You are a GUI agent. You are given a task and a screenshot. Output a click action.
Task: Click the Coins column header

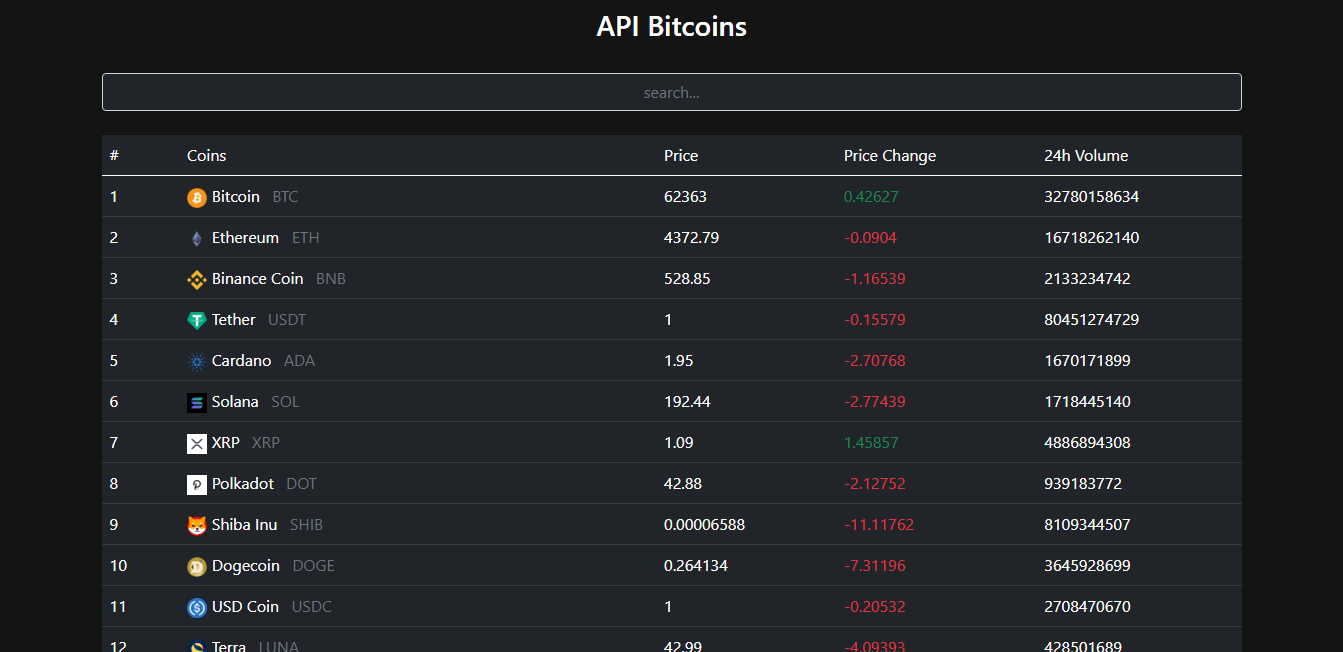206,156
